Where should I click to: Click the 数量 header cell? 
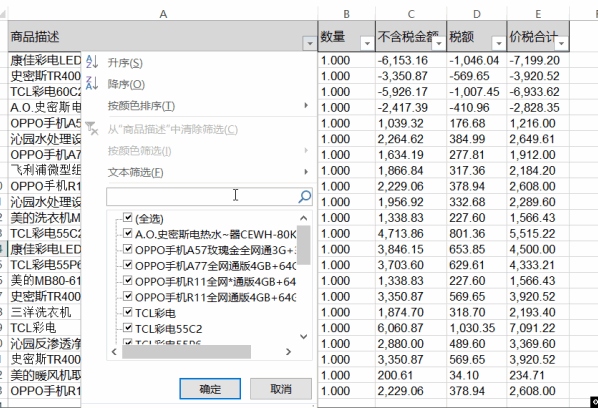click(x=346, y=37)
